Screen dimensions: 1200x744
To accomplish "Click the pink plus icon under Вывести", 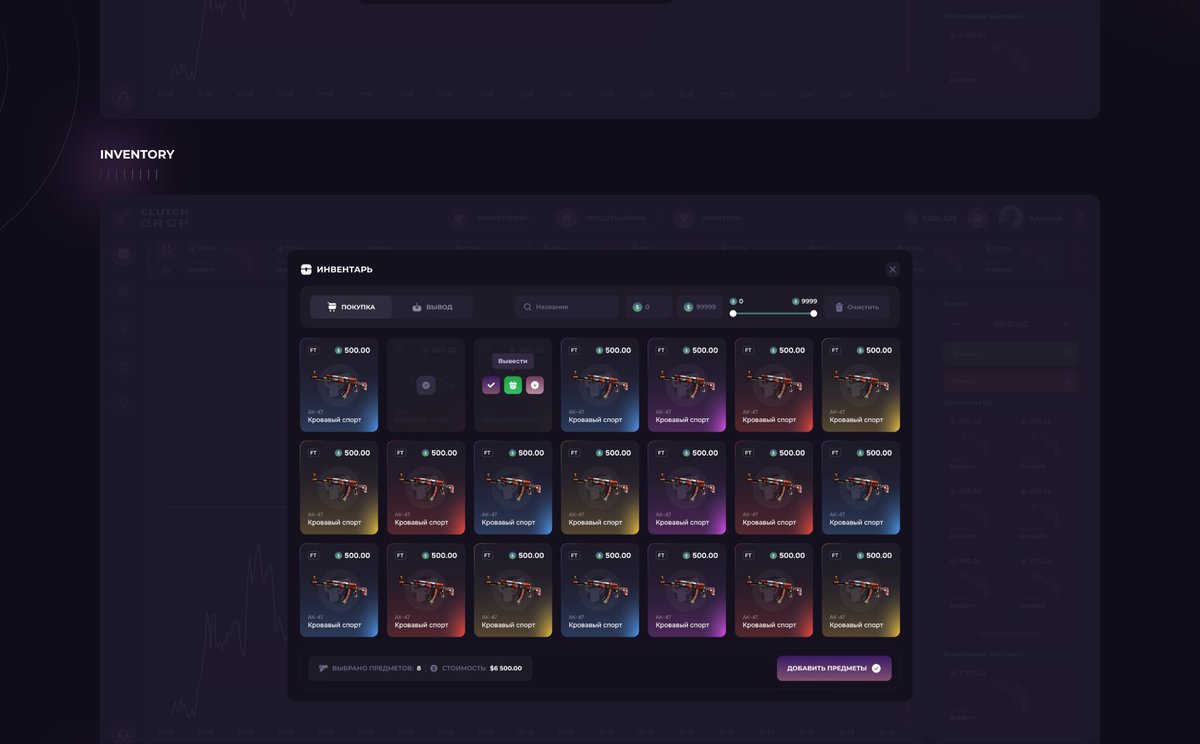I will click(535, 385).
